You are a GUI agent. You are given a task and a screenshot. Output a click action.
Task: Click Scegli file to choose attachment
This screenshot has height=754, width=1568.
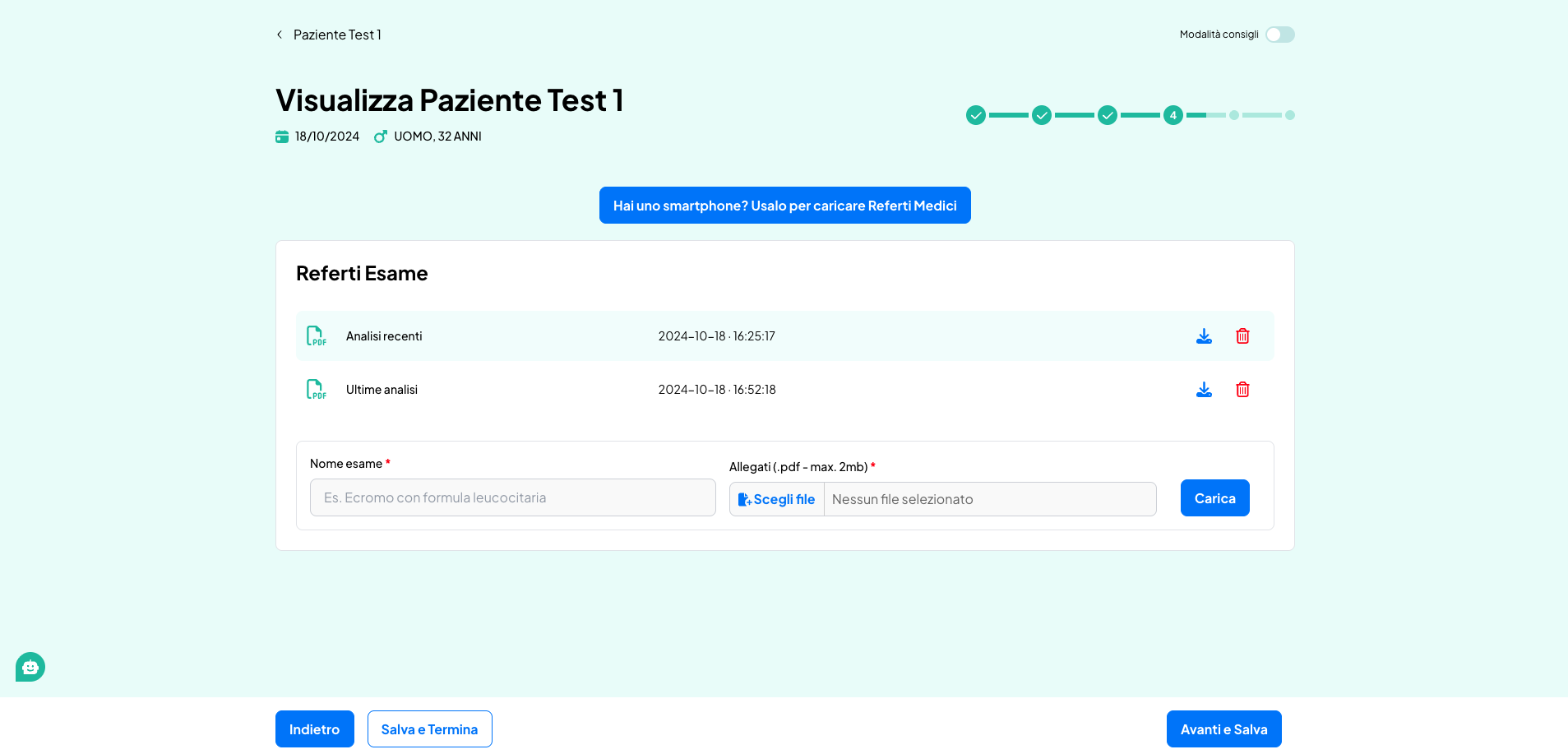(x=777, y=499)
